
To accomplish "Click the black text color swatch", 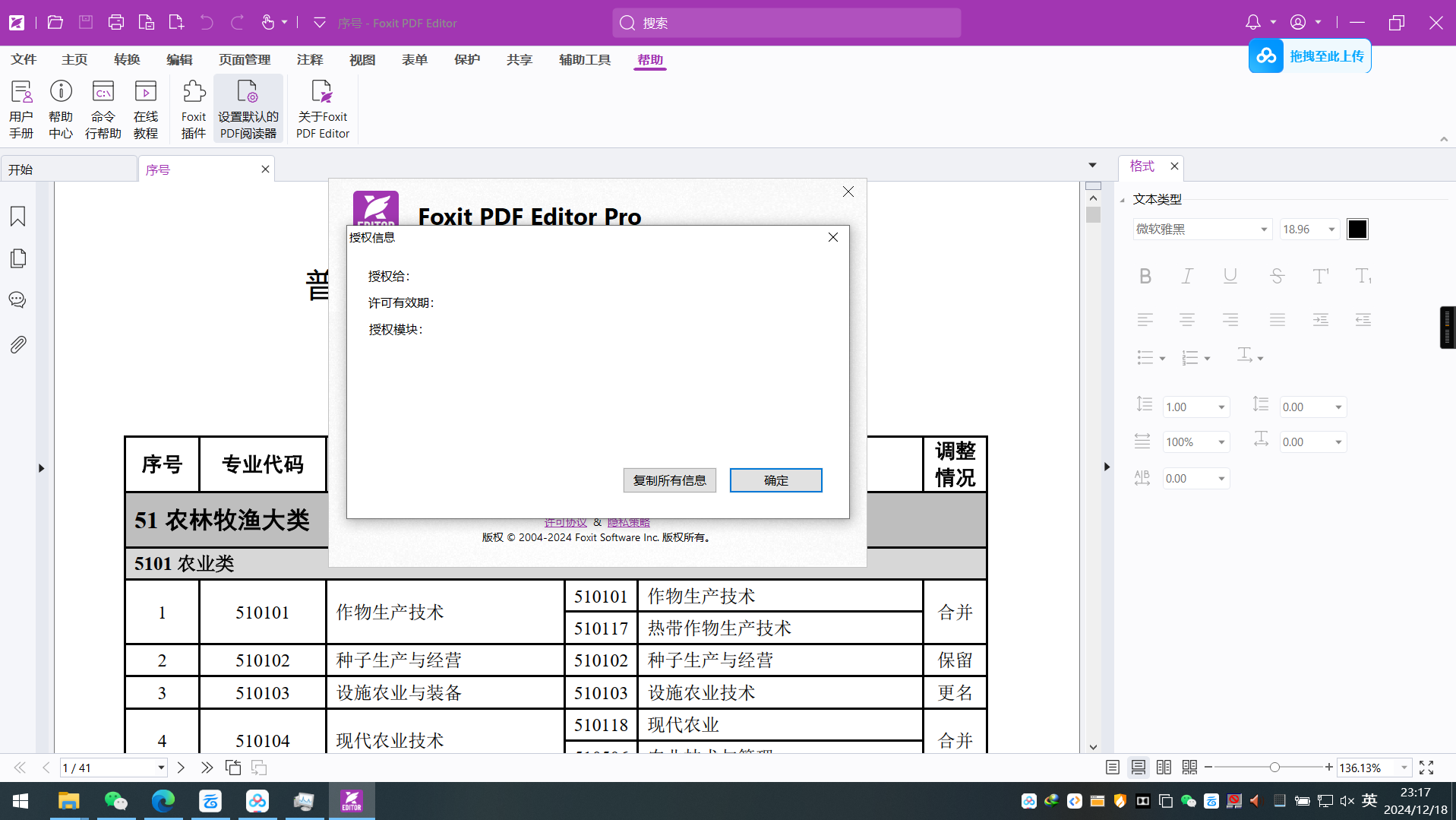I will coord(1357,229).
